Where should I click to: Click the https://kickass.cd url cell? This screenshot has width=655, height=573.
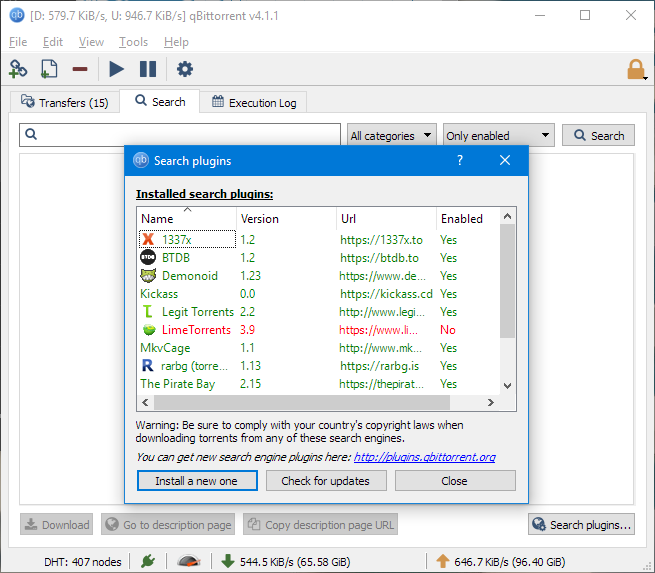tap(386, 294)
